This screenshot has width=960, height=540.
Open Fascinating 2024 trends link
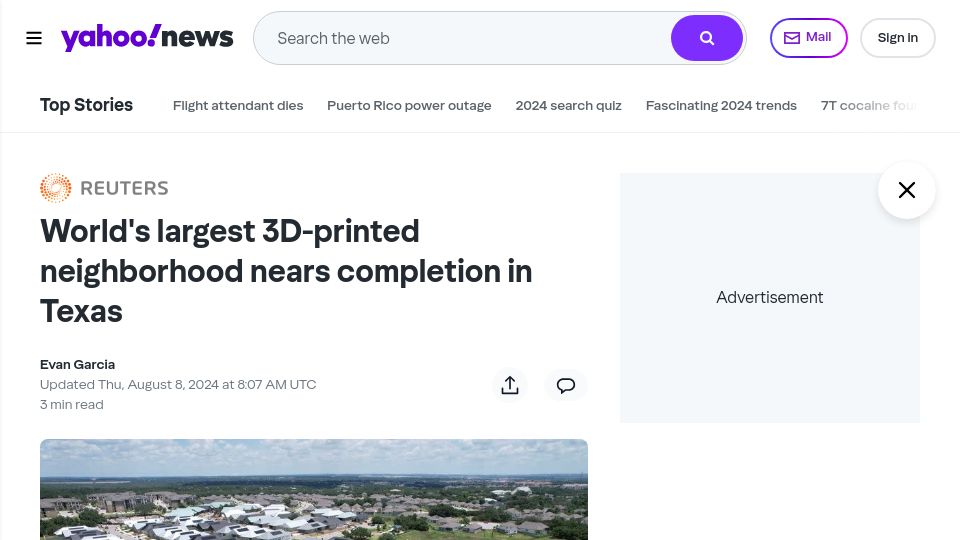(721, 105)
